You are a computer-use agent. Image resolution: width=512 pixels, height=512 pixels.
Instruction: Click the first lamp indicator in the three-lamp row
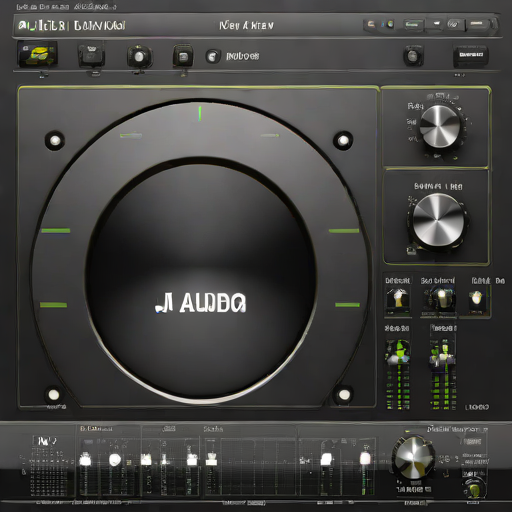coord(398,300)
